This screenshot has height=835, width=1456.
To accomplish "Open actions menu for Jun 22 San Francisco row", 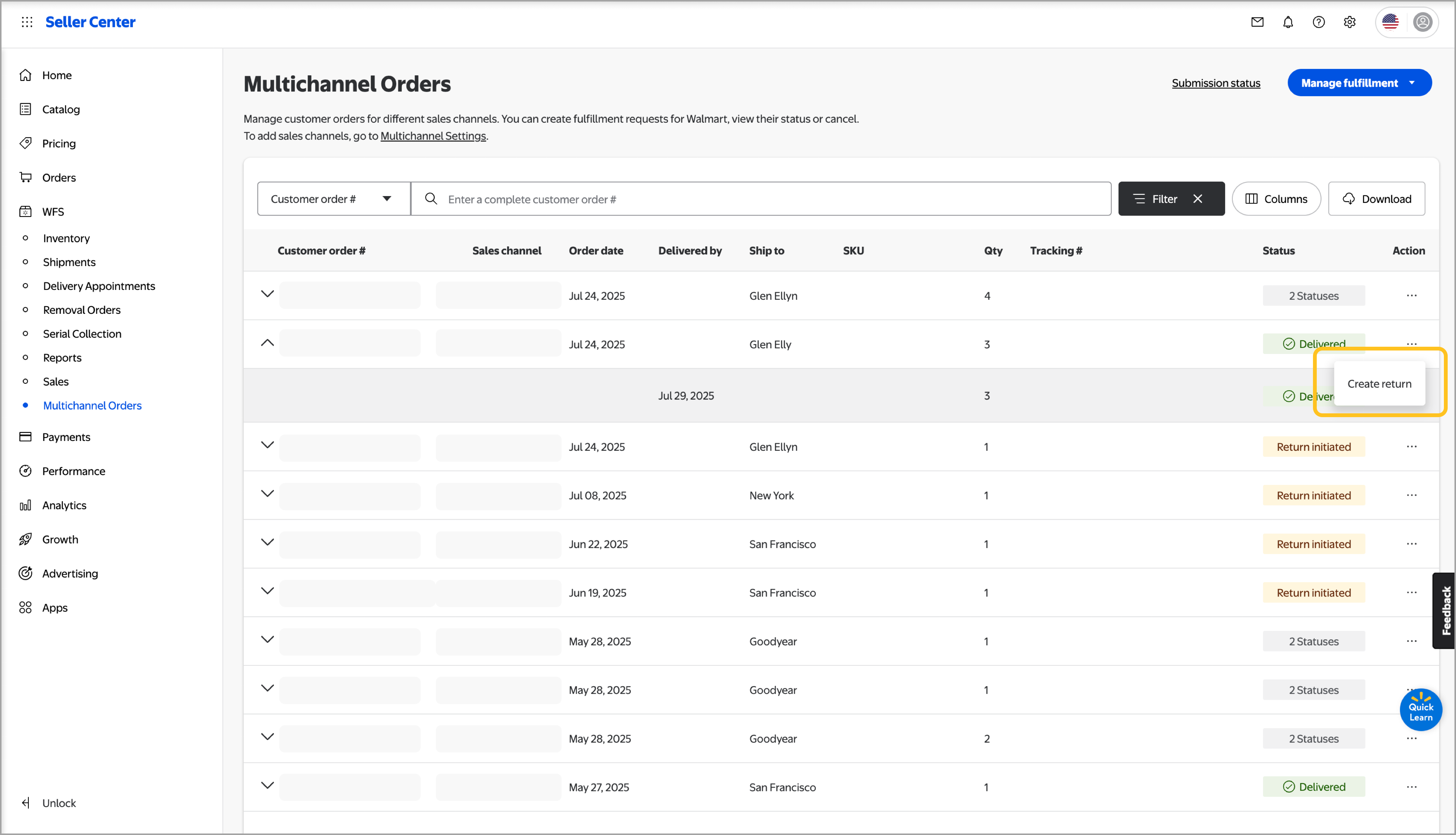I will tap(1411, 544).
